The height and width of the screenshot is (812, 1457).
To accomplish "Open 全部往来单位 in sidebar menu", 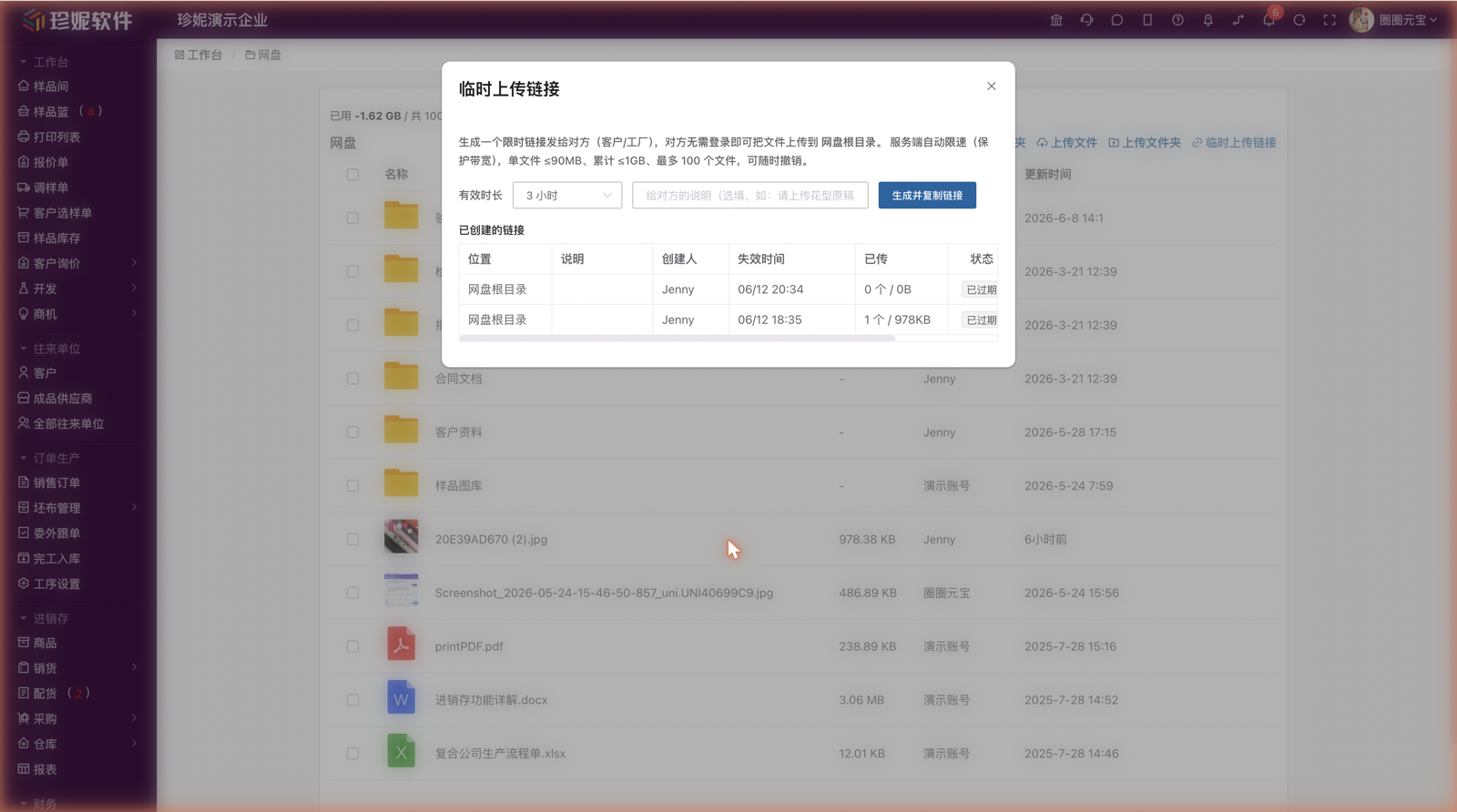I will point(61,423).
